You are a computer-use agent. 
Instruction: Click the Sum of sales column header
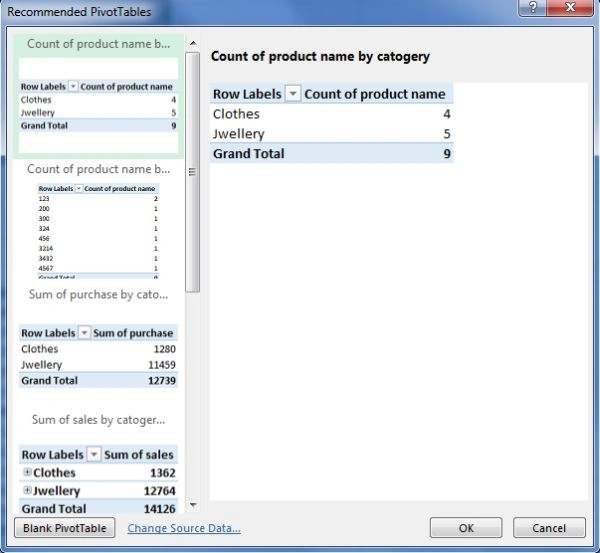pyautogui.click(x=139, y=454)
